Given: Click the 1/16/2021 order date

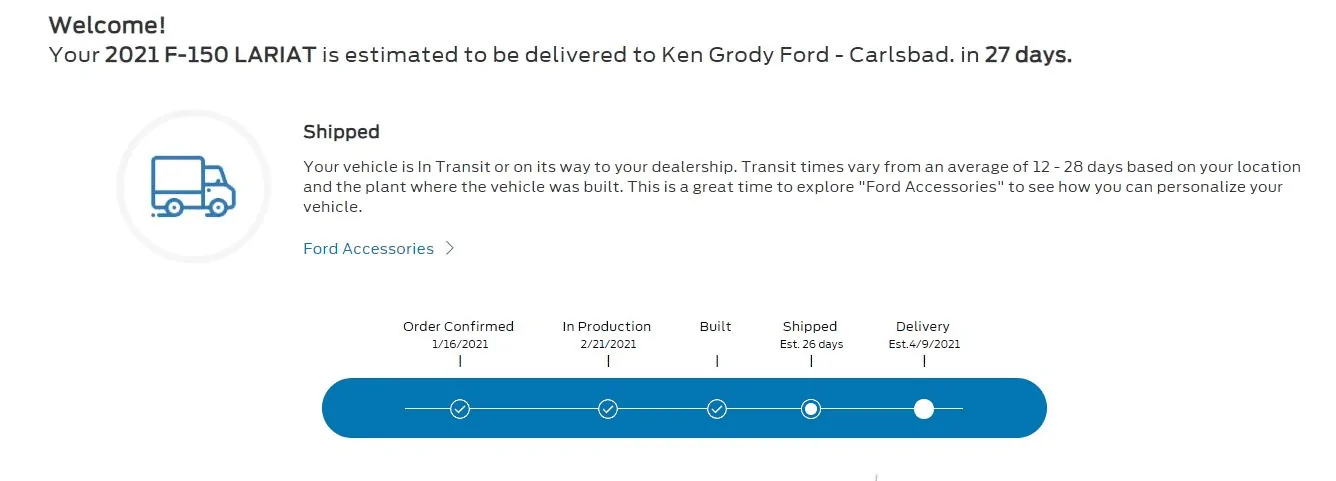Looking at the screenshot, I should point(459,344).
